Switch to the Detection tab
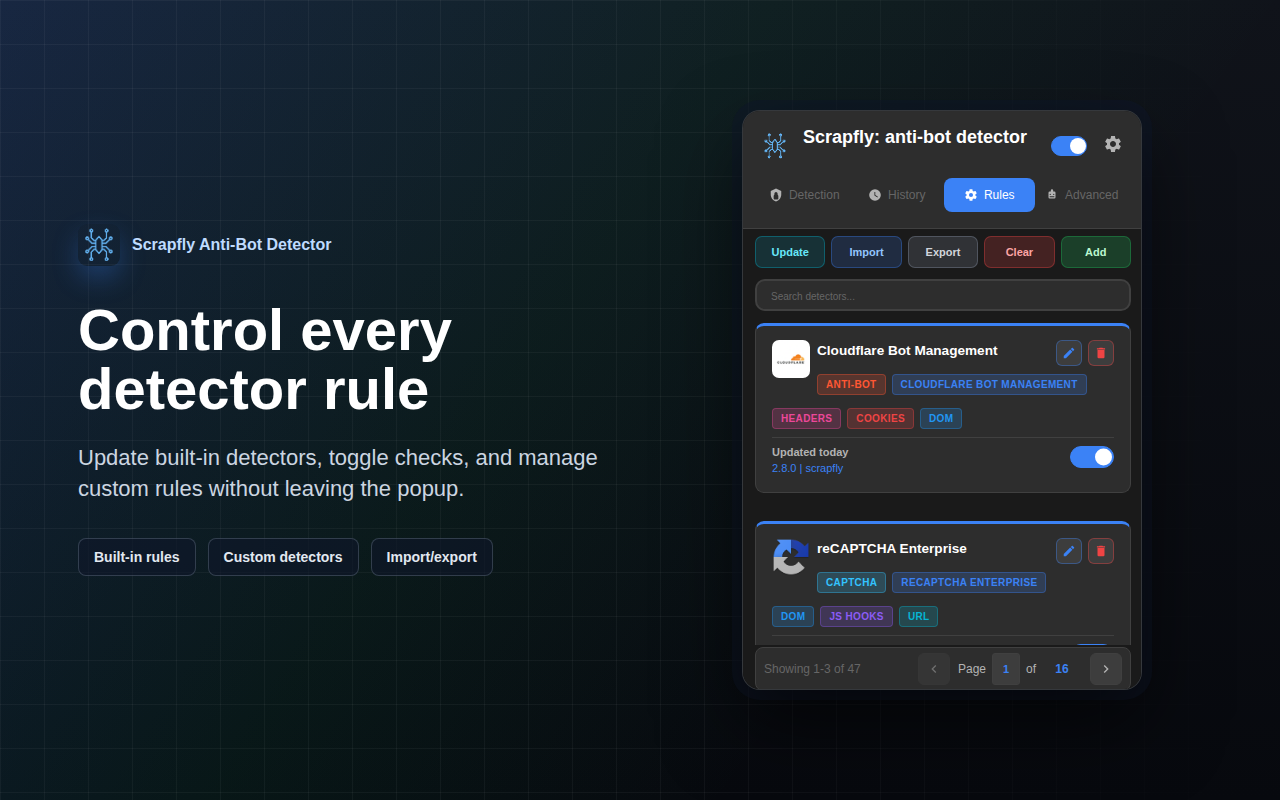This screenshot has height=800, width=1280. (x=804, y=195)
